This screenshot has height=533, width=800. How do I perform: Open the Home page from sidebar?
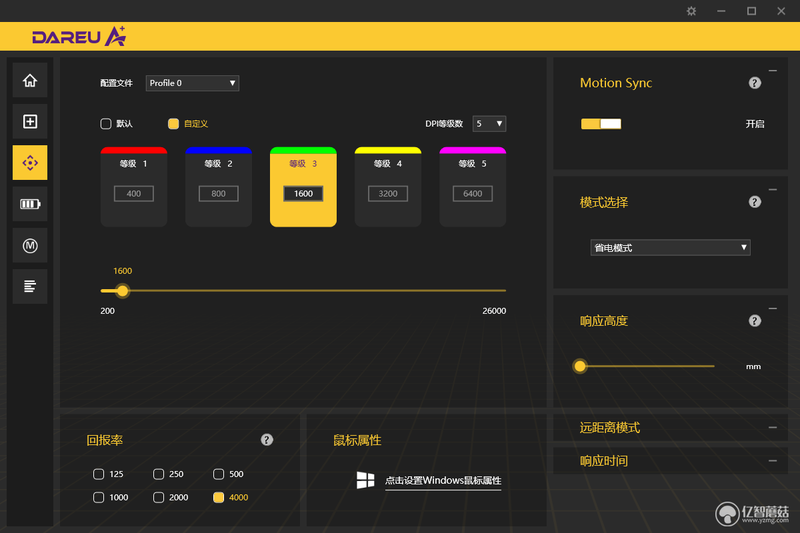30,80
